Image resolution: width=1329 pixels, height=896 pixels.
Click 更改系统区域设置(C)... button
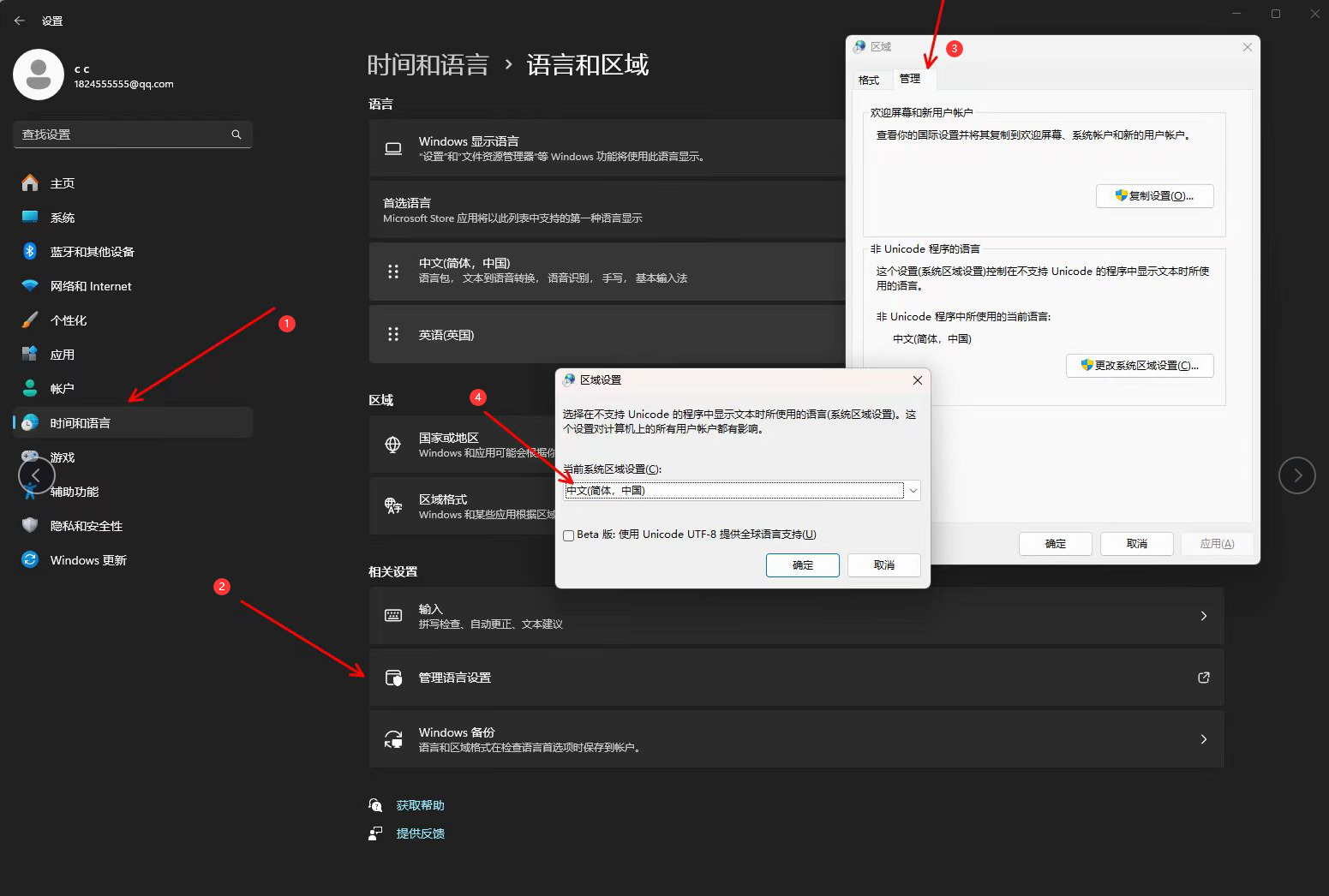(1140, 366)
